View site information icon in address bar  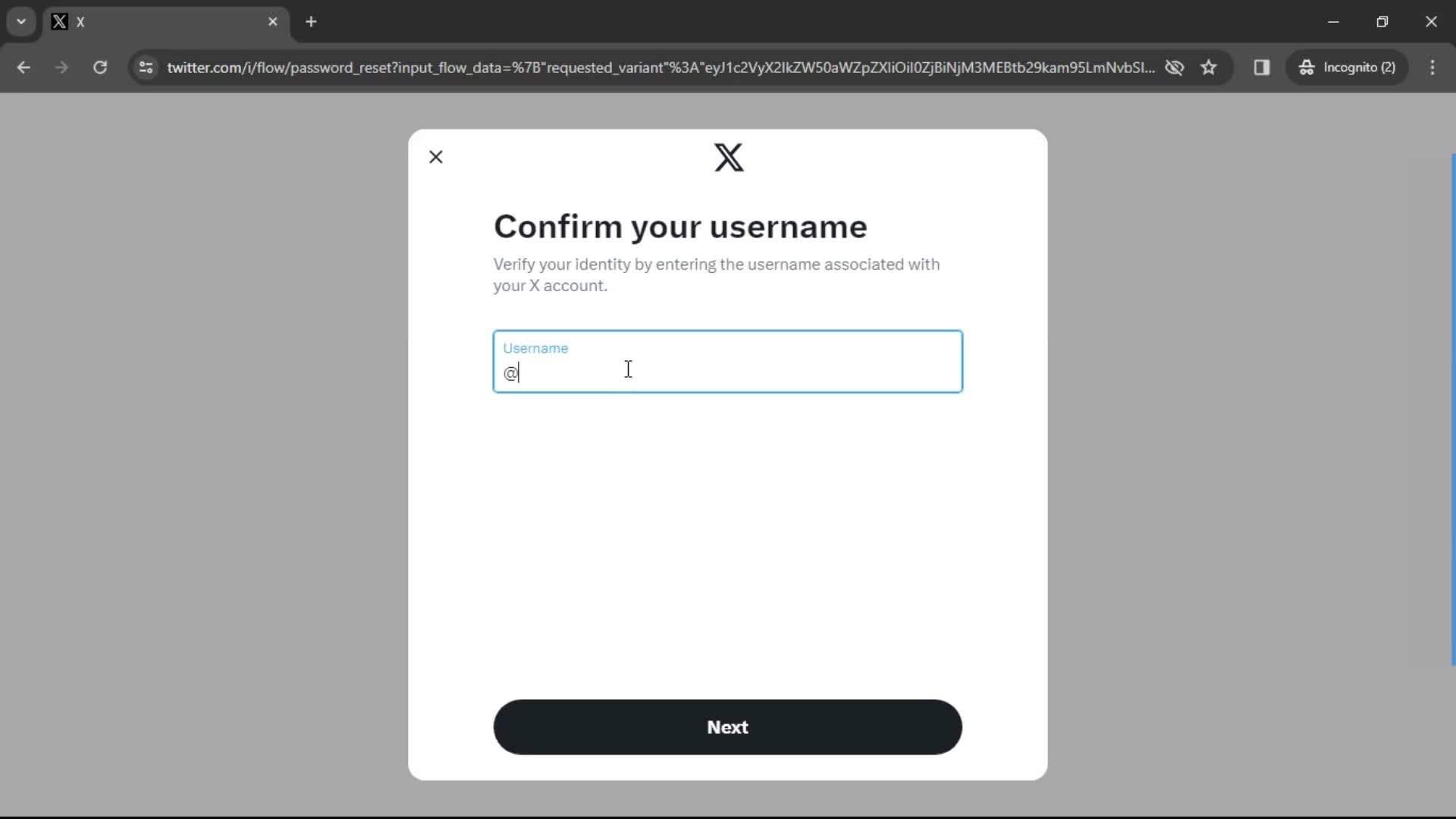click(146, 67)
